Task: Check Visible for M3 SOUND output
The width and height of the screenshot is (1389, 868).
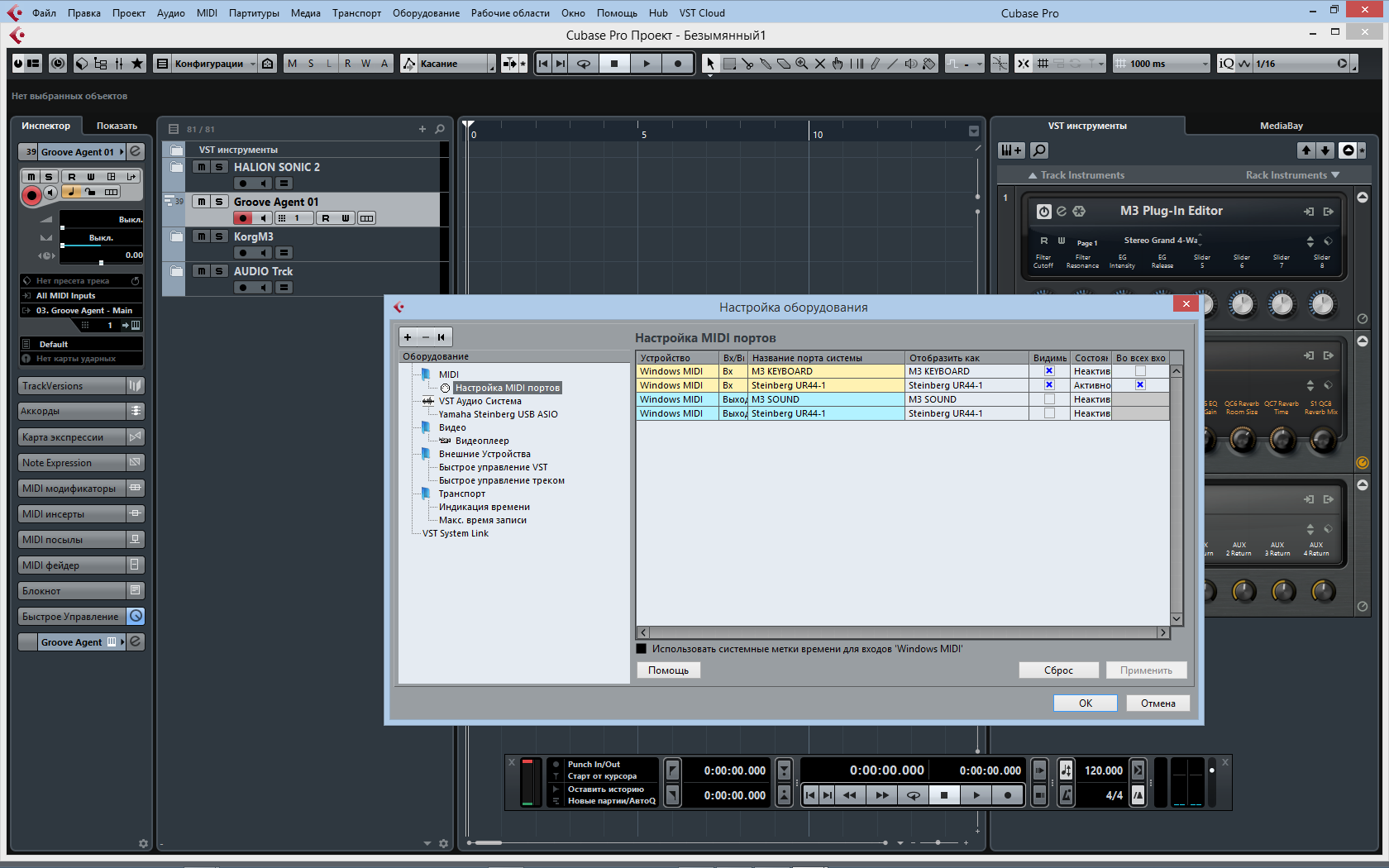Action: coord(1049,399)
